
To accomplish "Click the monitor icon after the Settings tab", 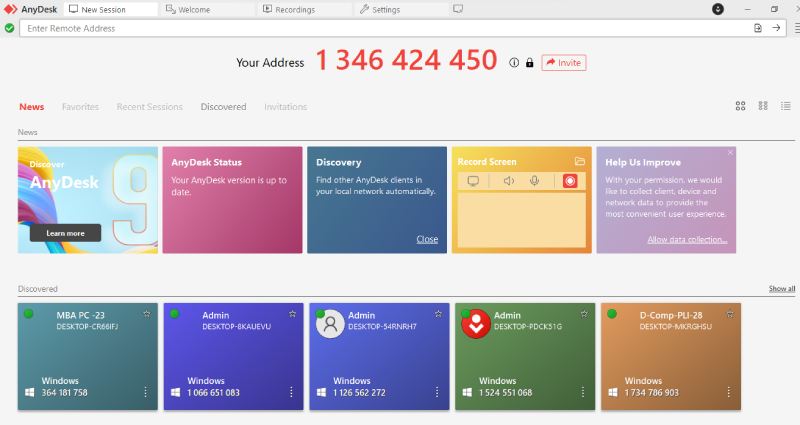I will tap(458, 9).
